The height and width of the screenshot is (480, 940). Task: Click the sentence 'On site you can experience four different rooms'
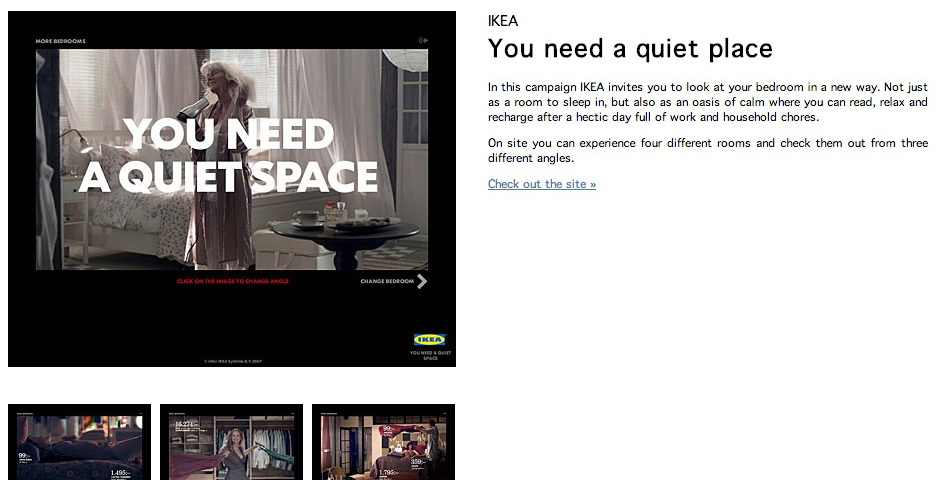pos(708,150)
